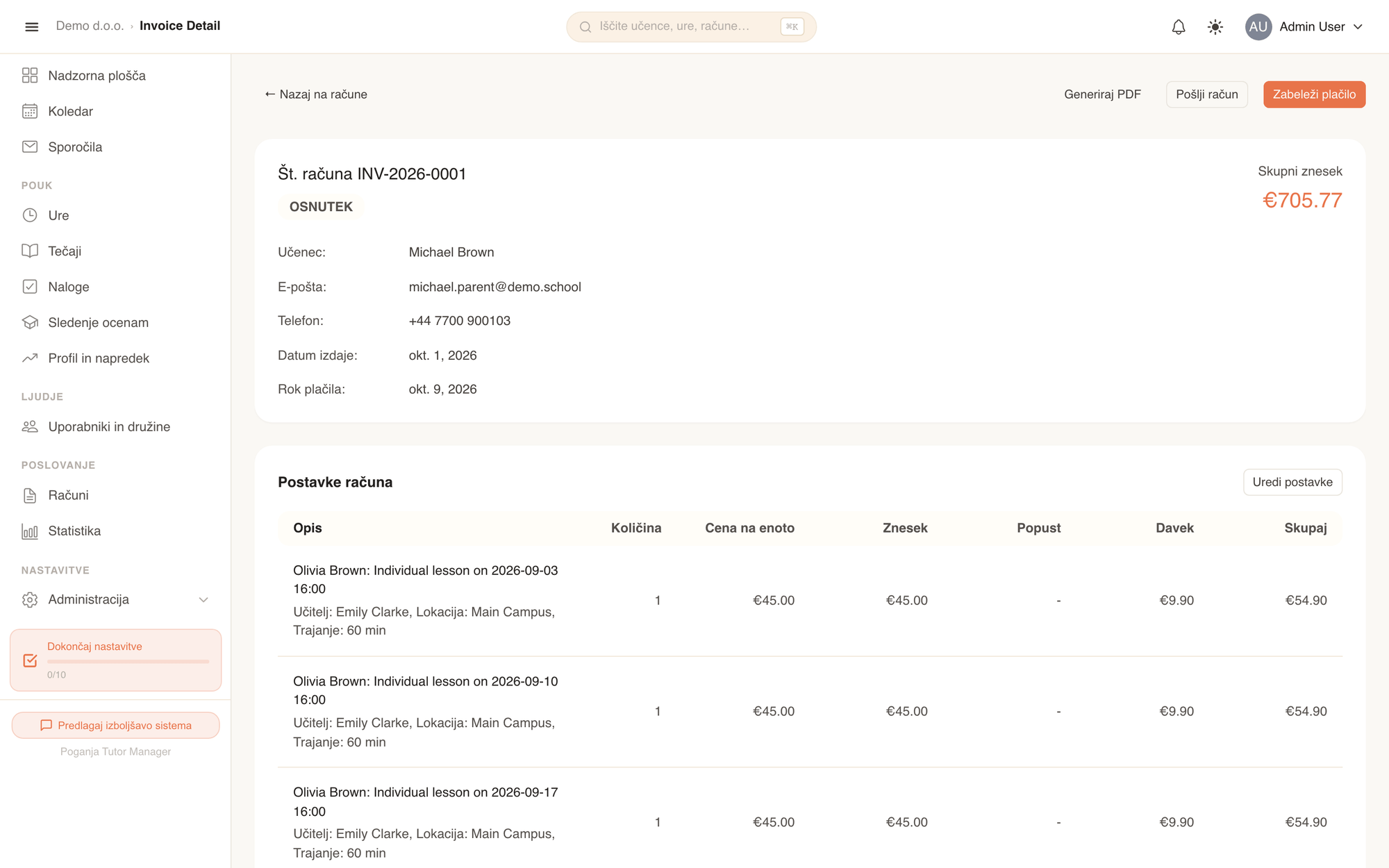Click the Koledar calendar icon
Image resolution: width=1389 pixels, height=868 pixels.
click(x=30, y=111)
